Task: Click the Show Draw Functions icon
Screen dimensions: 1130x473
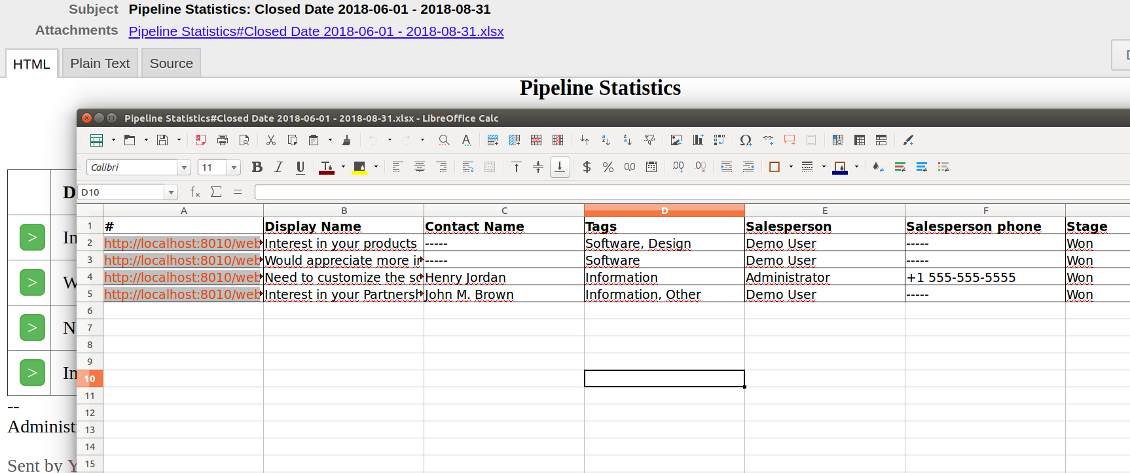Action: tap(908, 140)
